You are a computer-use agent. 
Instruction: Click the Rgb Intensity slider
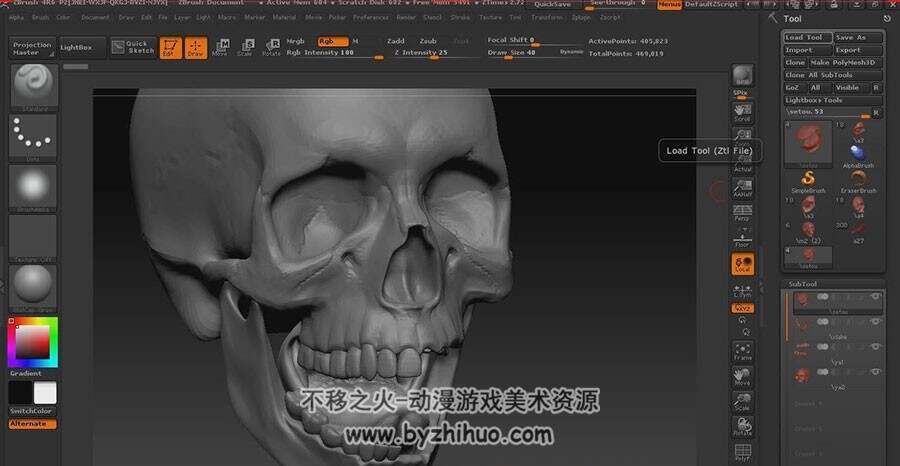point(335,53)
